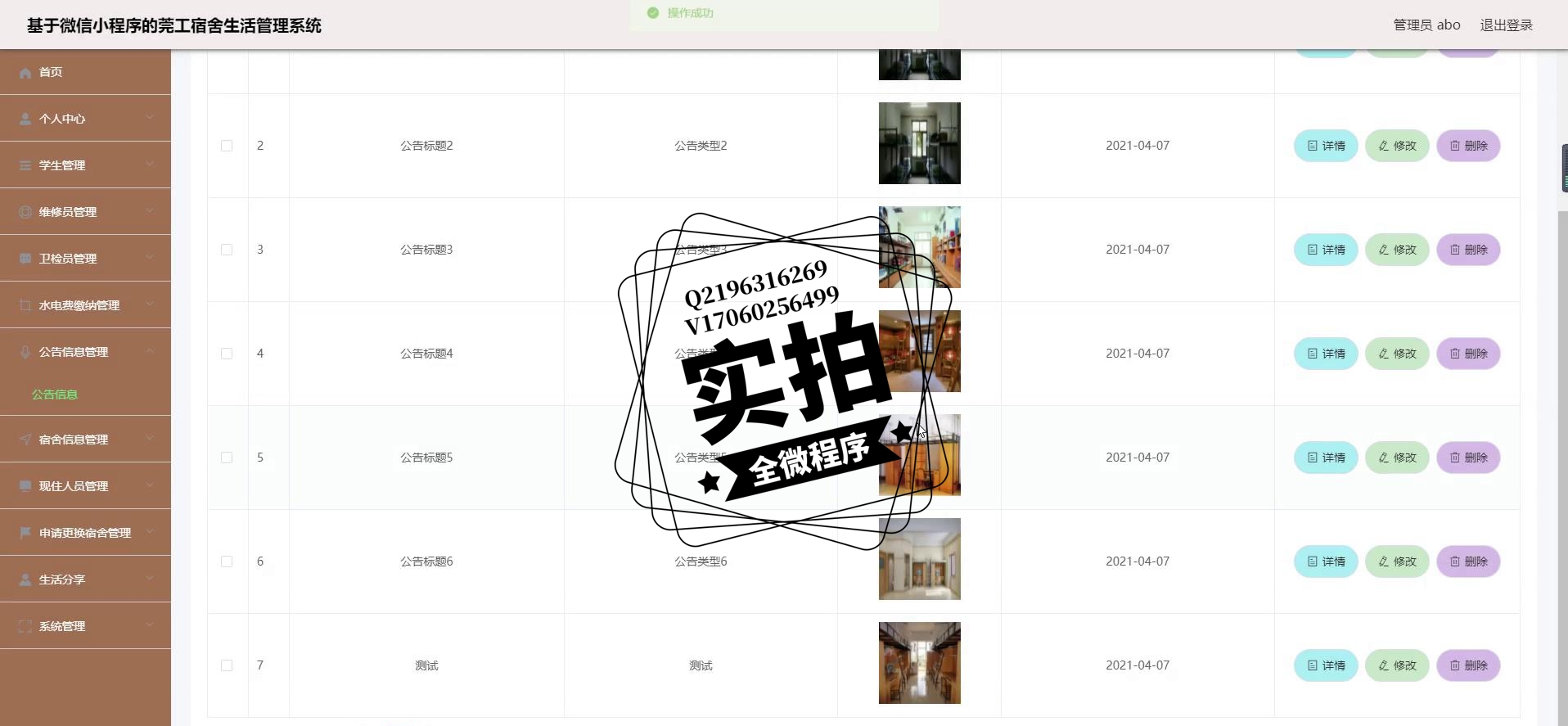View 详情 for 公告标题2
This screenshot has width=1568, height=726.
tap(1326, 146)
